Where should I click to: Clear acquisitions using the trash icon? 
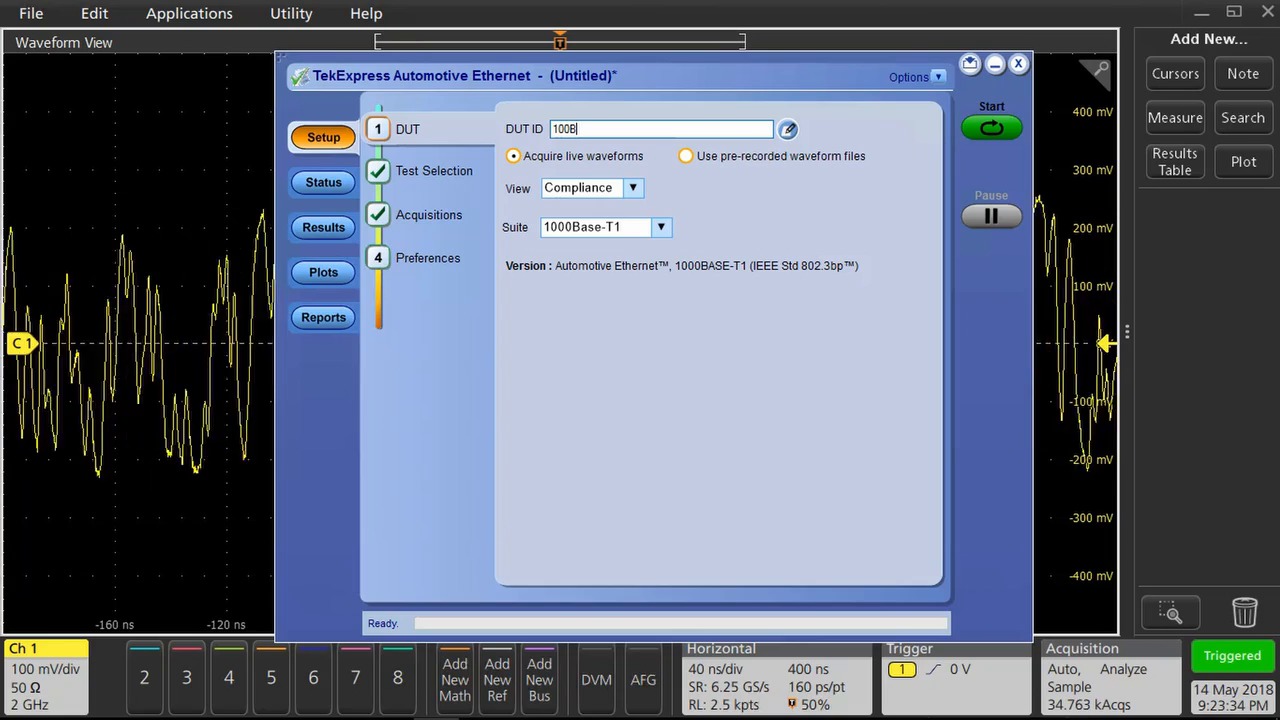pos(1244,613)
